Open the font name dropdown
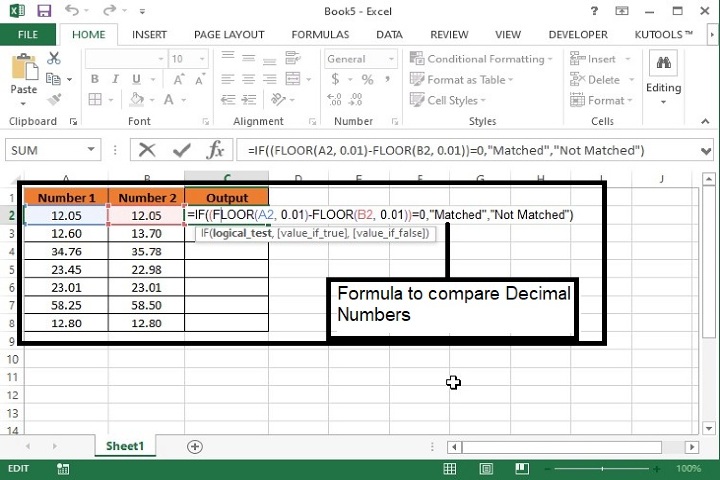Viewport: 720px width, 480px height. [x=161, y=59]
